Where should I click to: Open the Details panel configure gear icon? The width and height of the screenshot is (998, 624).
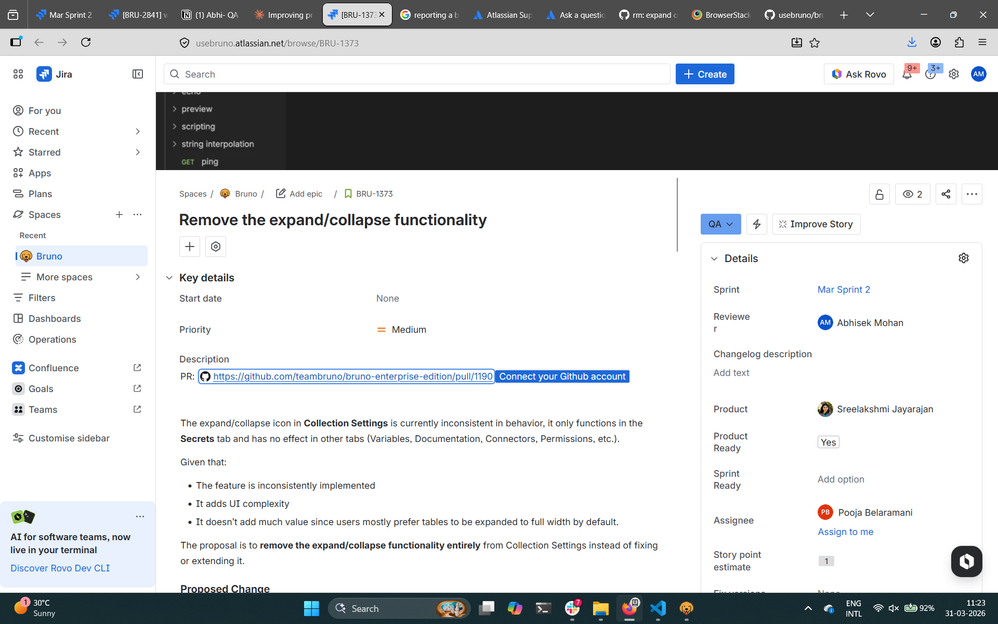click(964, 258)
